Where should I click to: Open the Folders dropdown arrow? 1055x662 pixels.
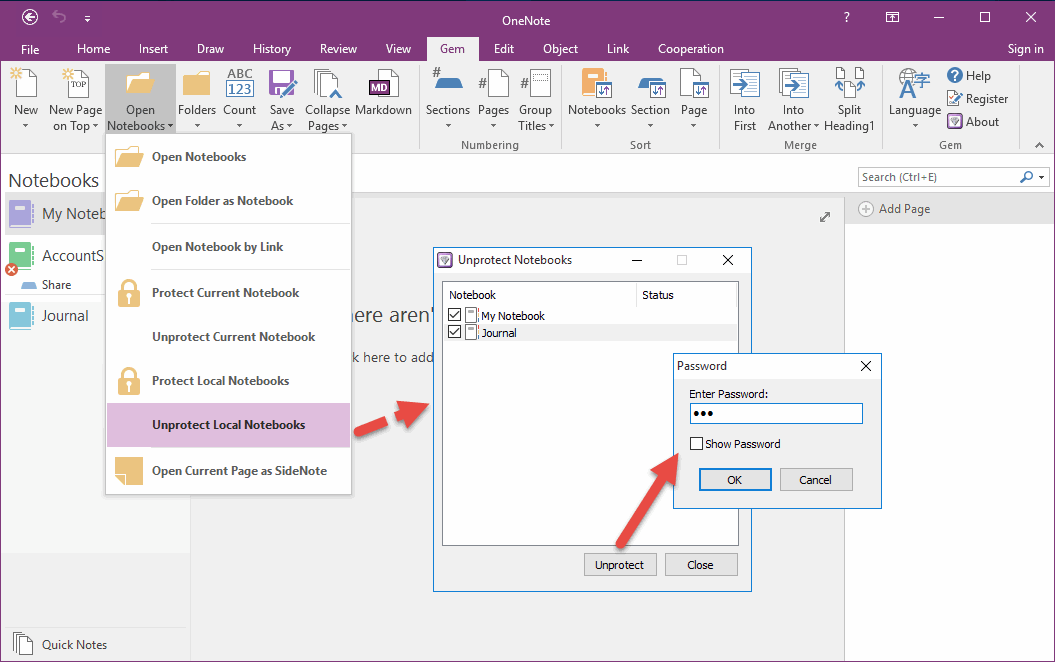pyautogui.click(x=196, y=126)
